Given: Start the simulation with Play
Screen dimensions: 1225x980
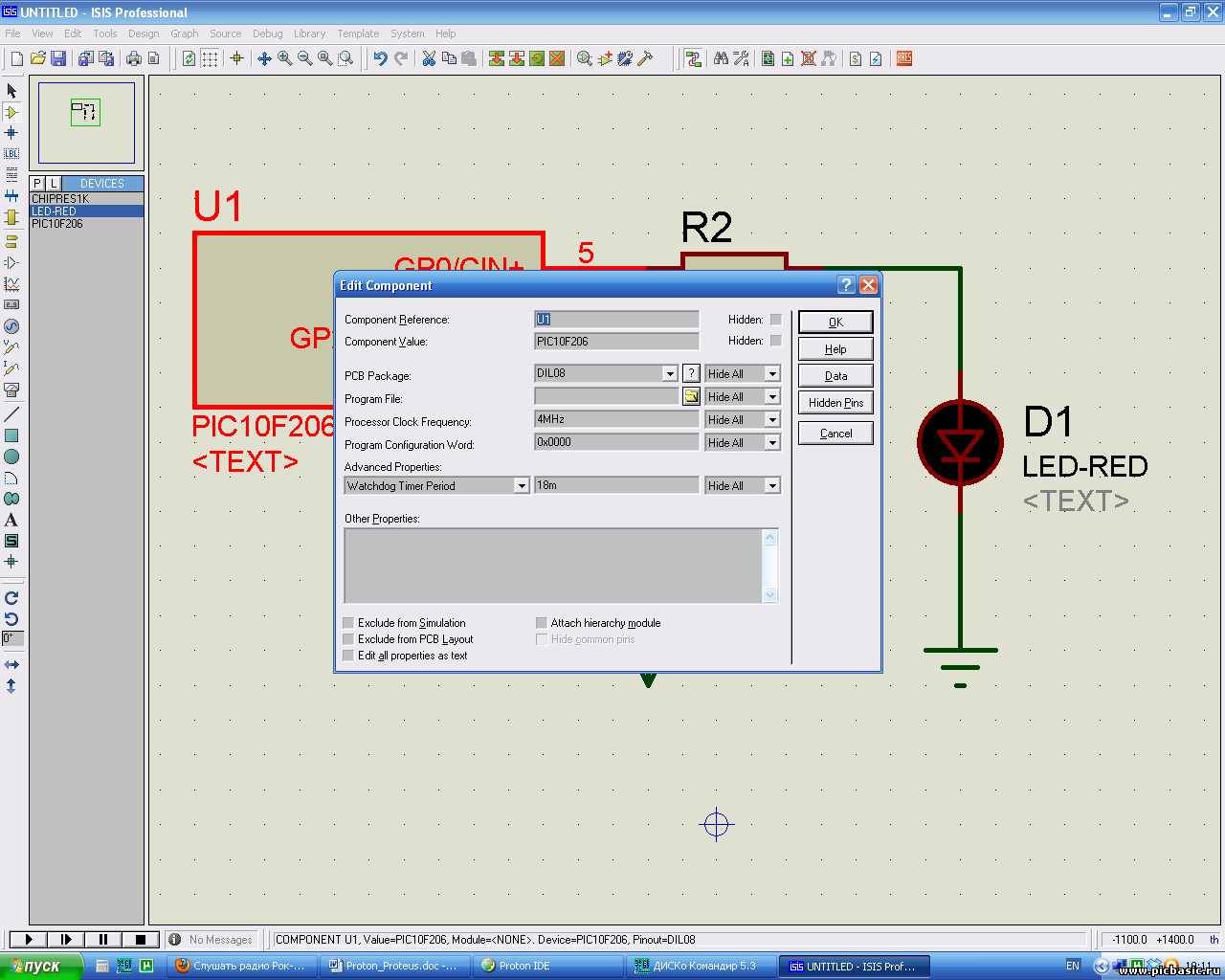Looking at the screenshot, I should 28,940.
